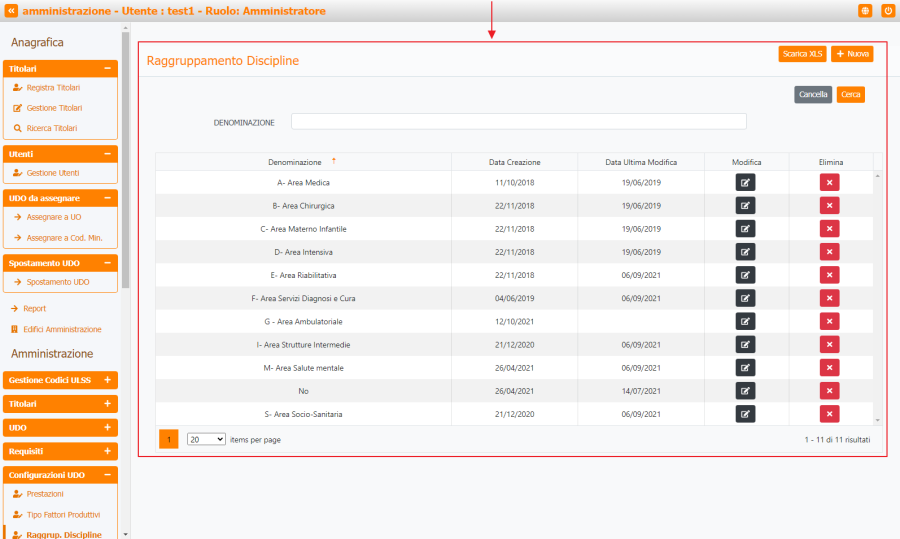This screenshot has width=900, height=539.
Task: Click the power icon in top bar
Action: (x=888, y=10)
